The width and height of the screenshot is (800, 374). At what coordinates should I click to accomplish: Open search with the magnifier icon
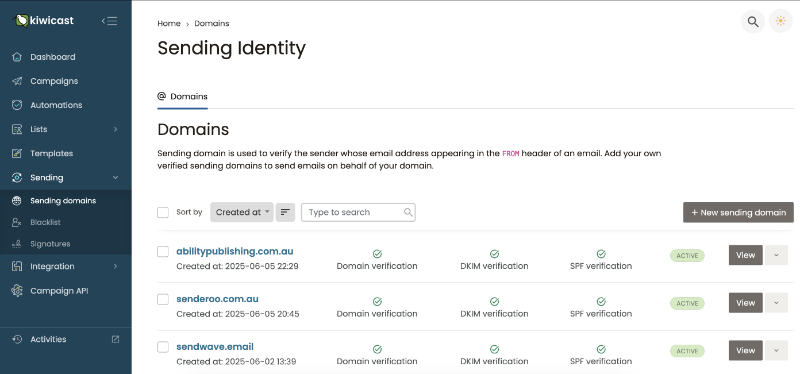pos(753,21)
